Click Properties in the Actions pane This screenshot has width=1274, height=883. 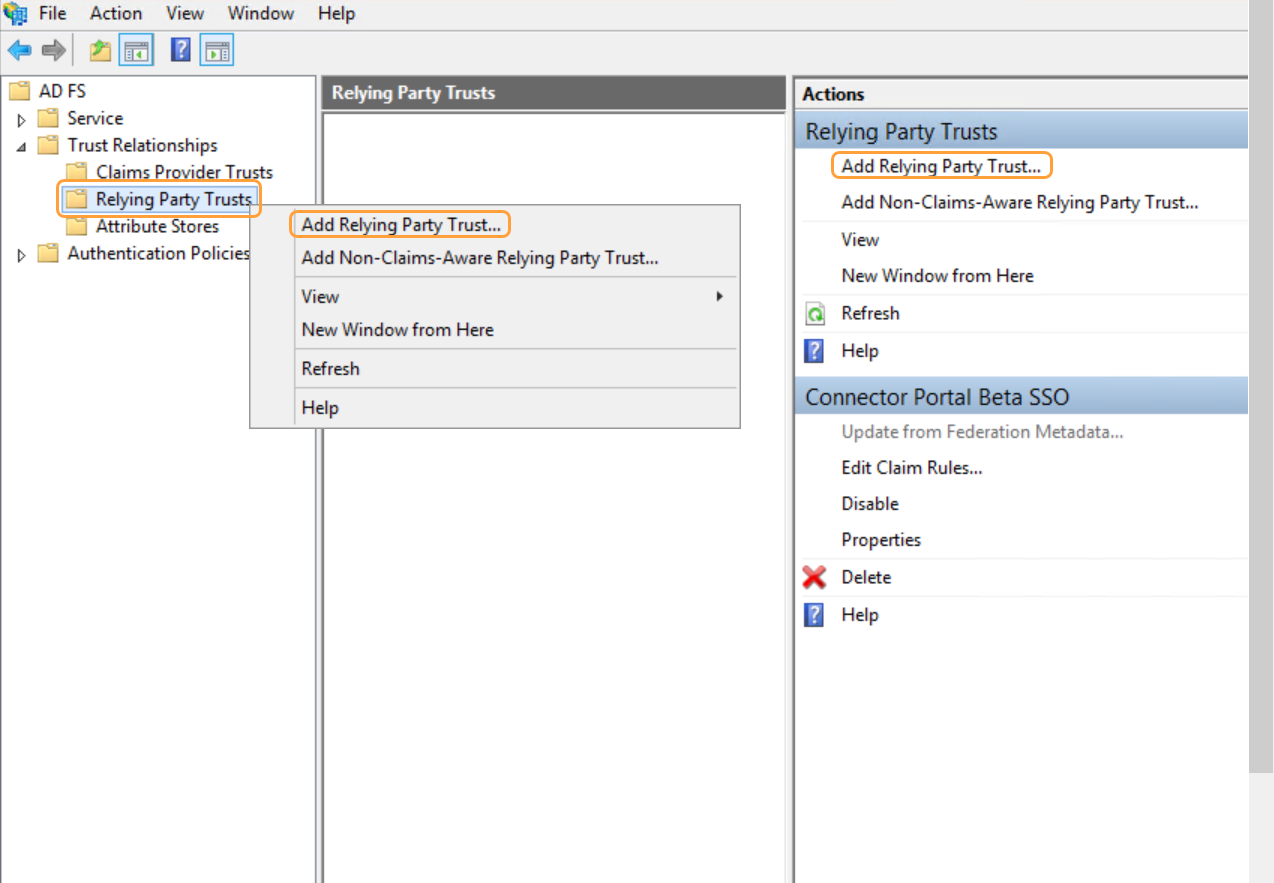880,540
